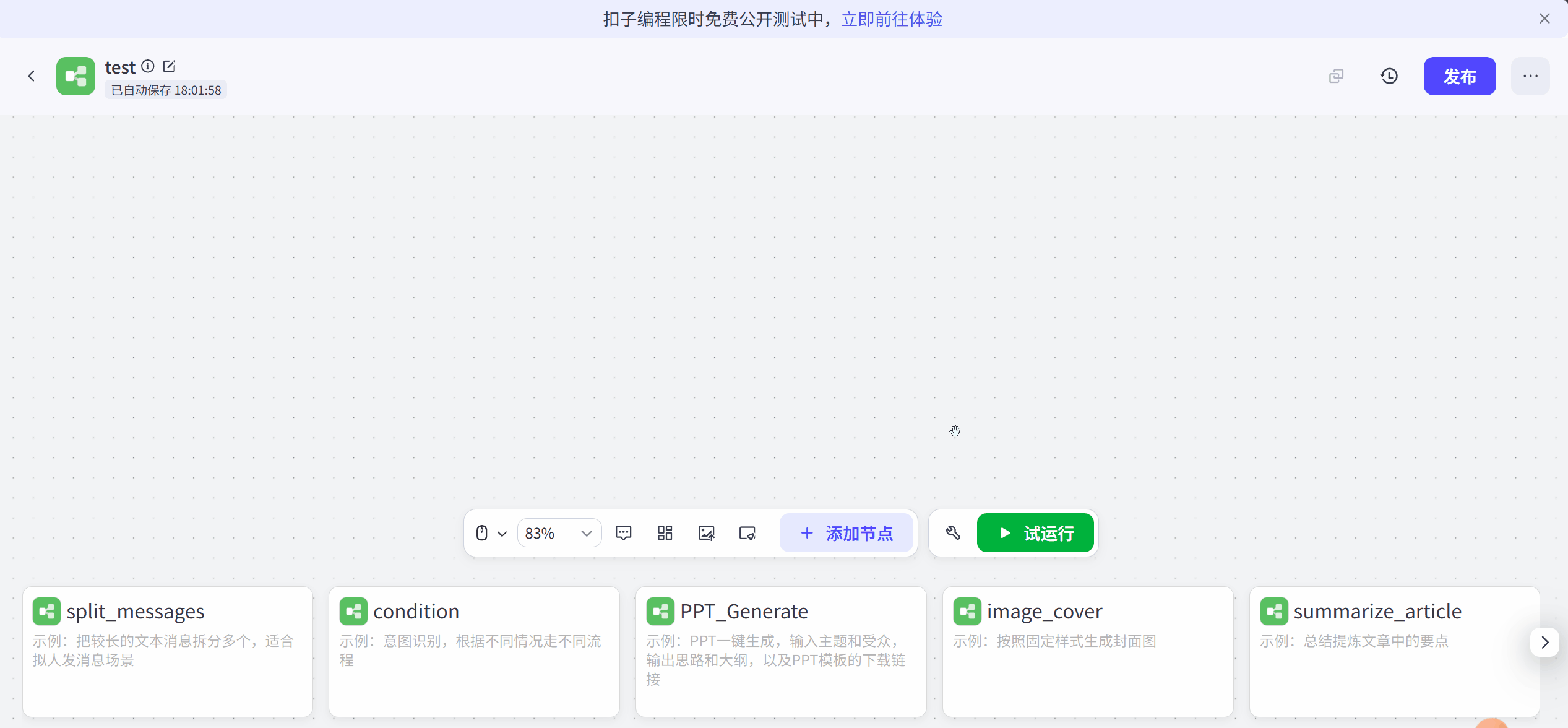Select the condition example card
1568x728 pixels.
point(474,652)
